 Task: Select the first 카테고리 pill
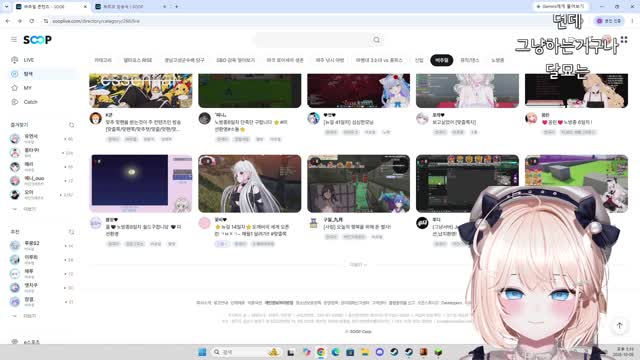click(103, 60)
